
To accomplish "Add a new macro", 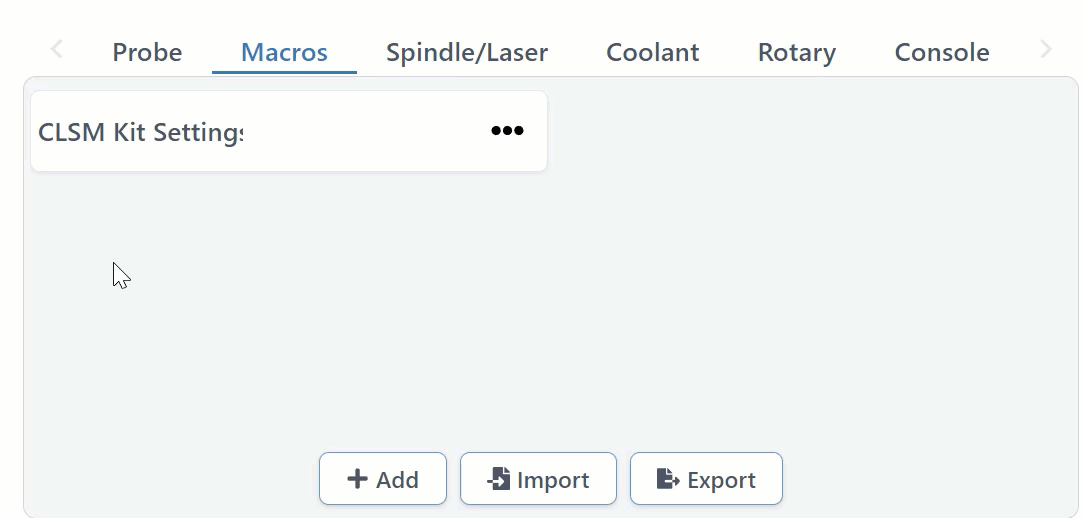I will pos(383,479).
